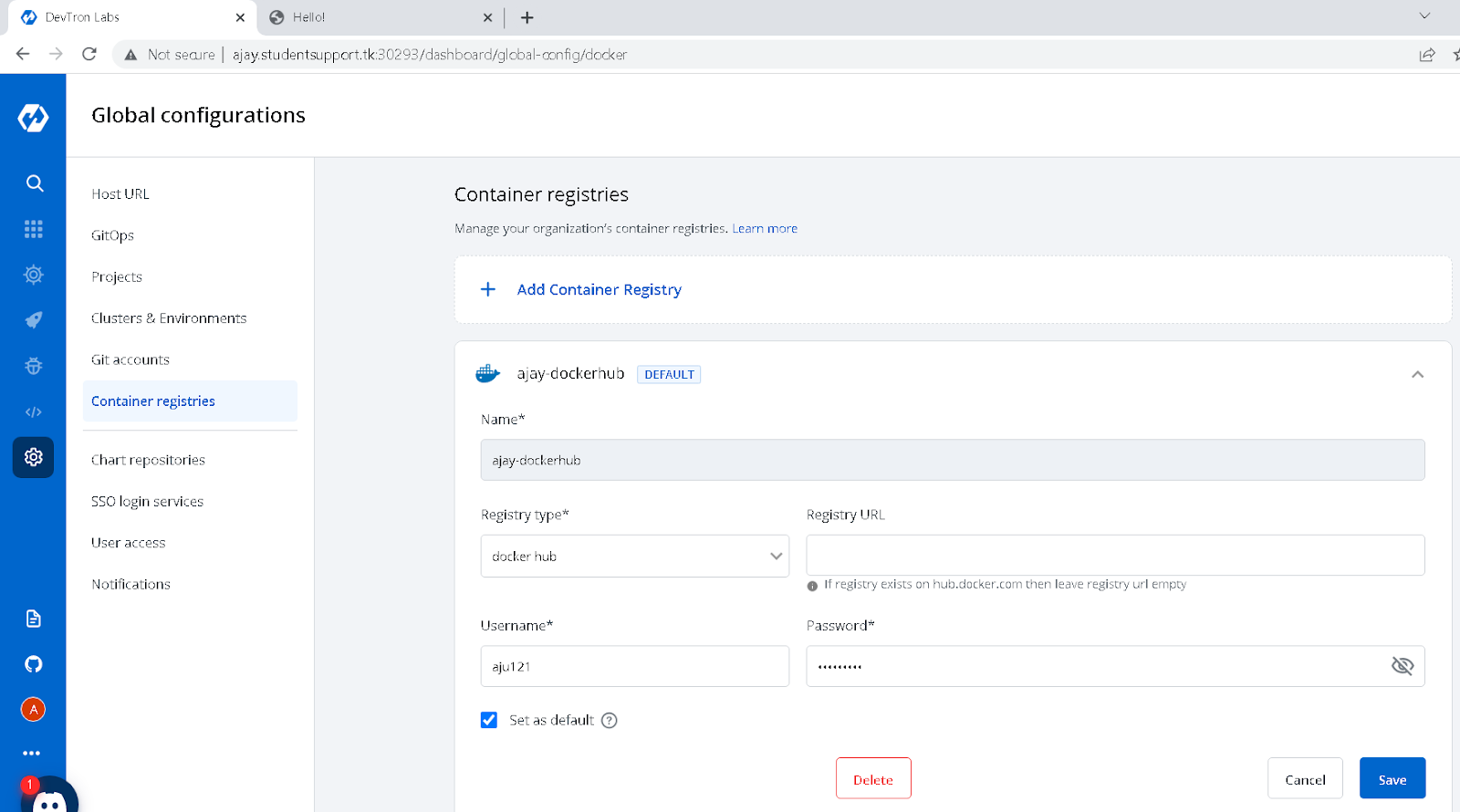Click the Save button
This screenshot has width=1460, height=812.
[1392, 779]
